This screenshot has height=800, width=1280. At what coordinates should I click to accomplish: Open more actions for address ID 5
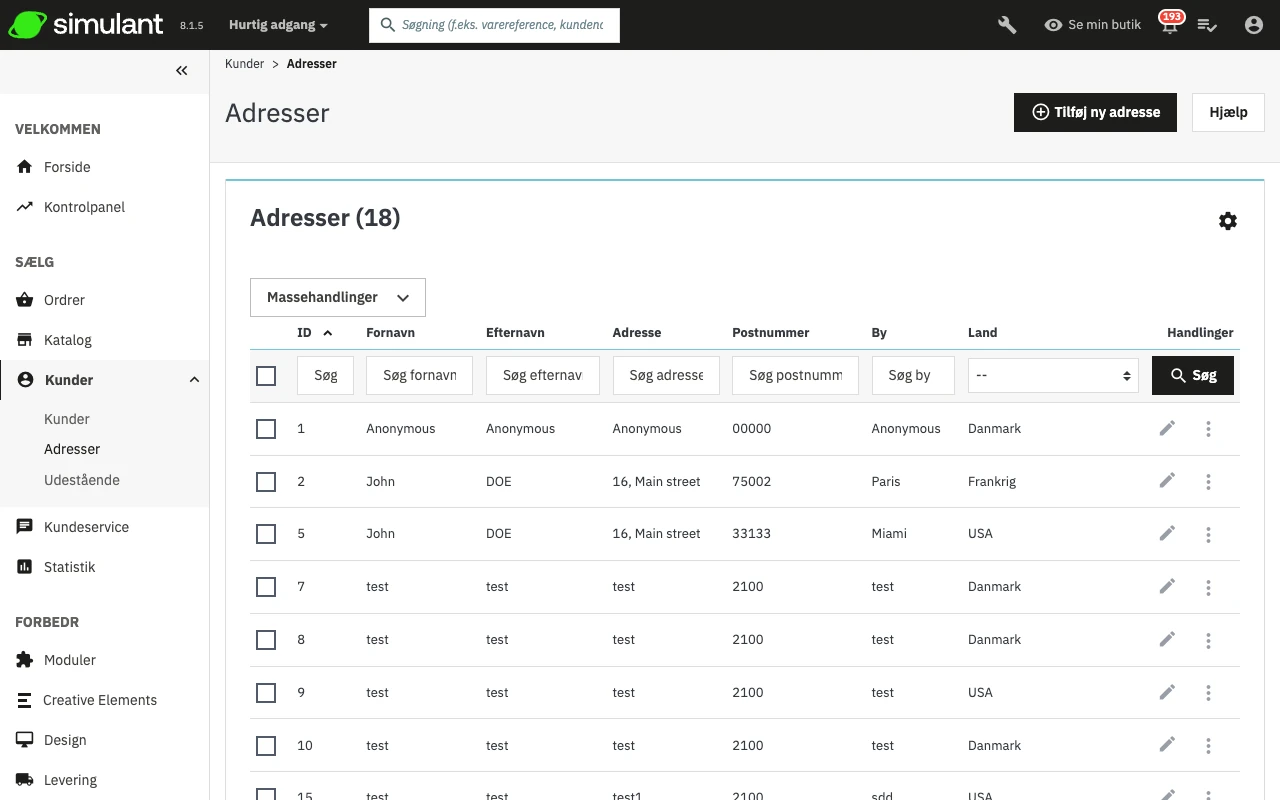click(x=1208, y=534)
